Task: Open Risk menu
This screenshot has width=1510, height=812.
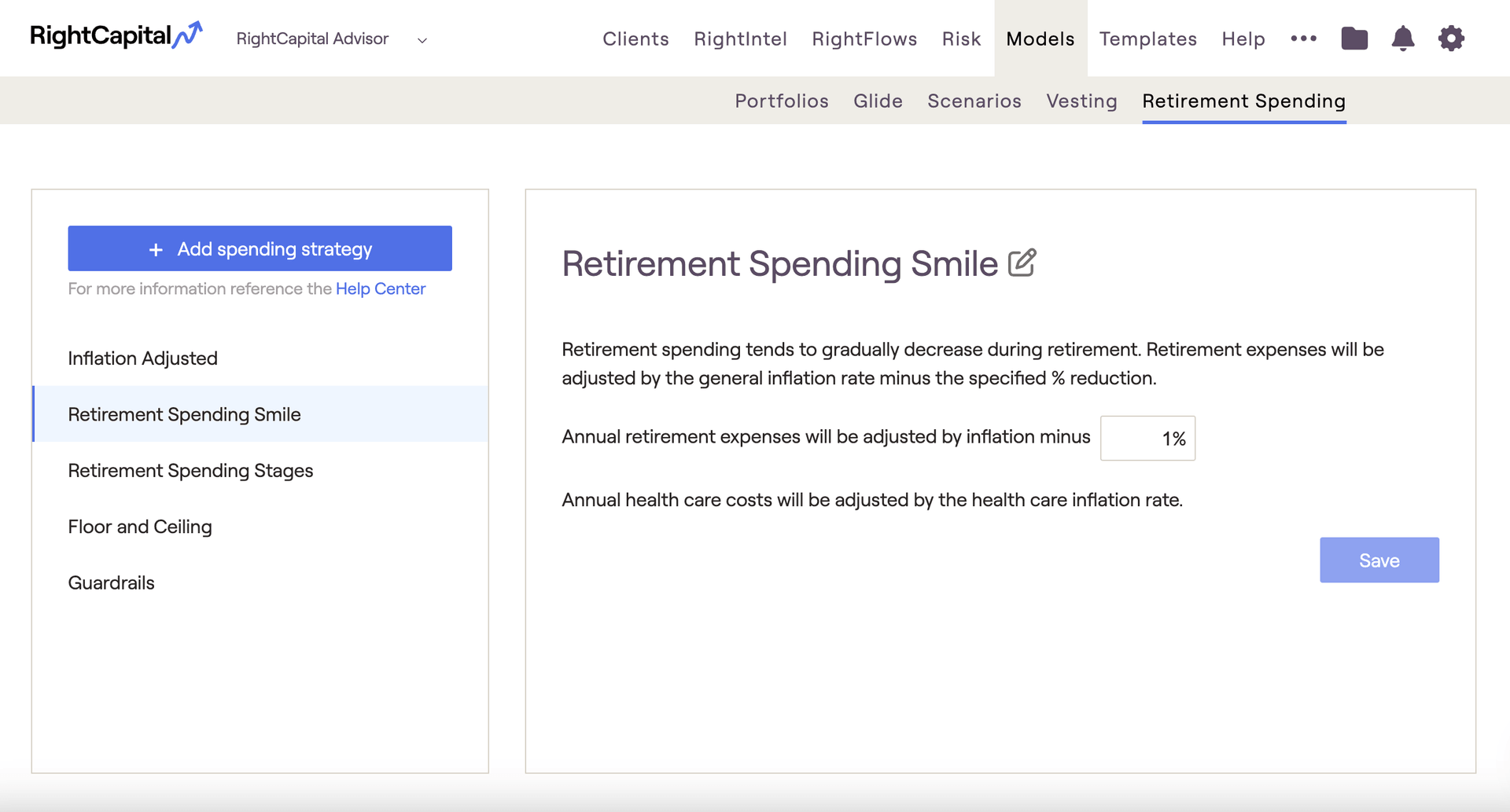Action: [961, 39]
